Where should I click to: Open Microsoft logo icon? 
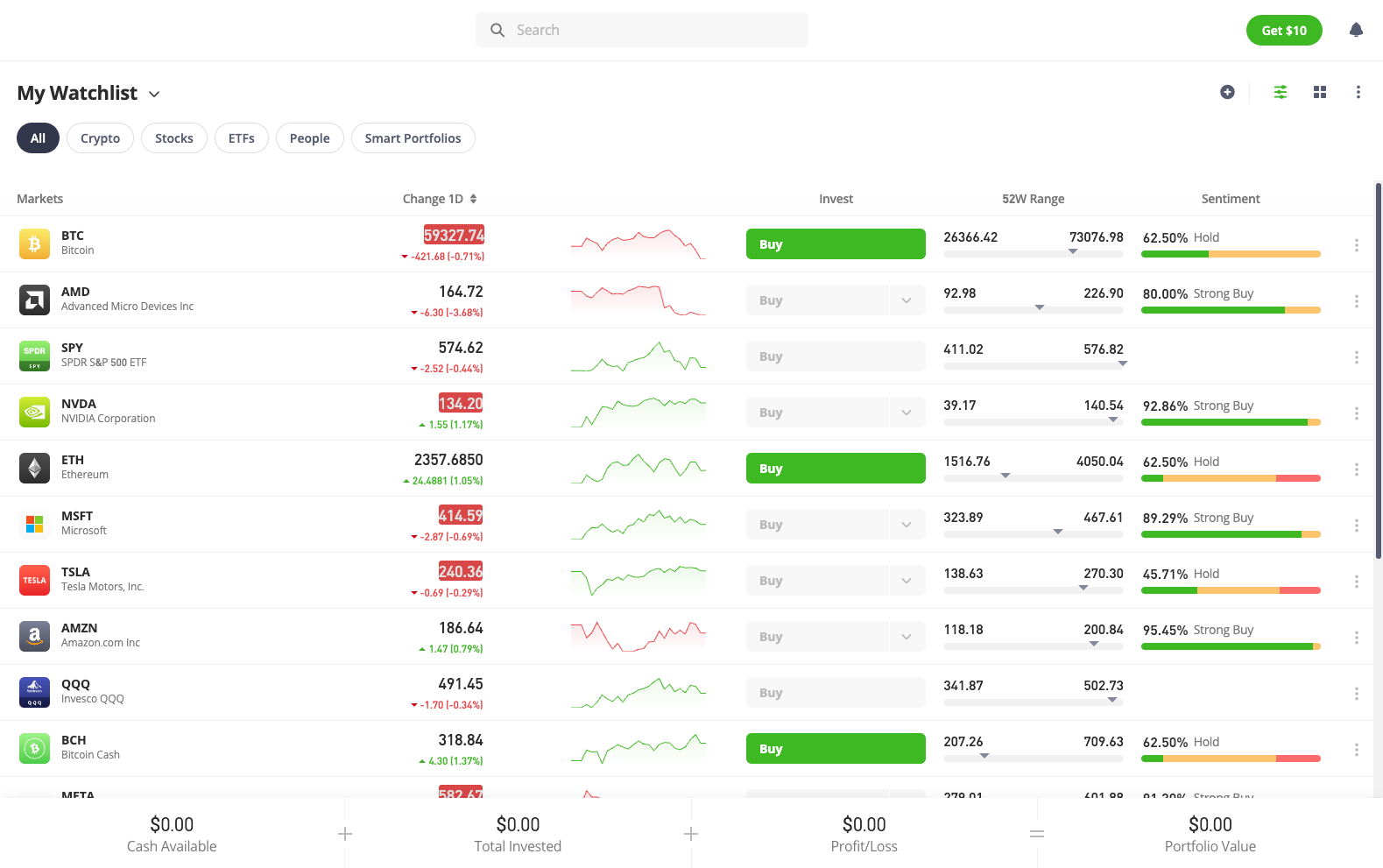(x=34, y=525)
